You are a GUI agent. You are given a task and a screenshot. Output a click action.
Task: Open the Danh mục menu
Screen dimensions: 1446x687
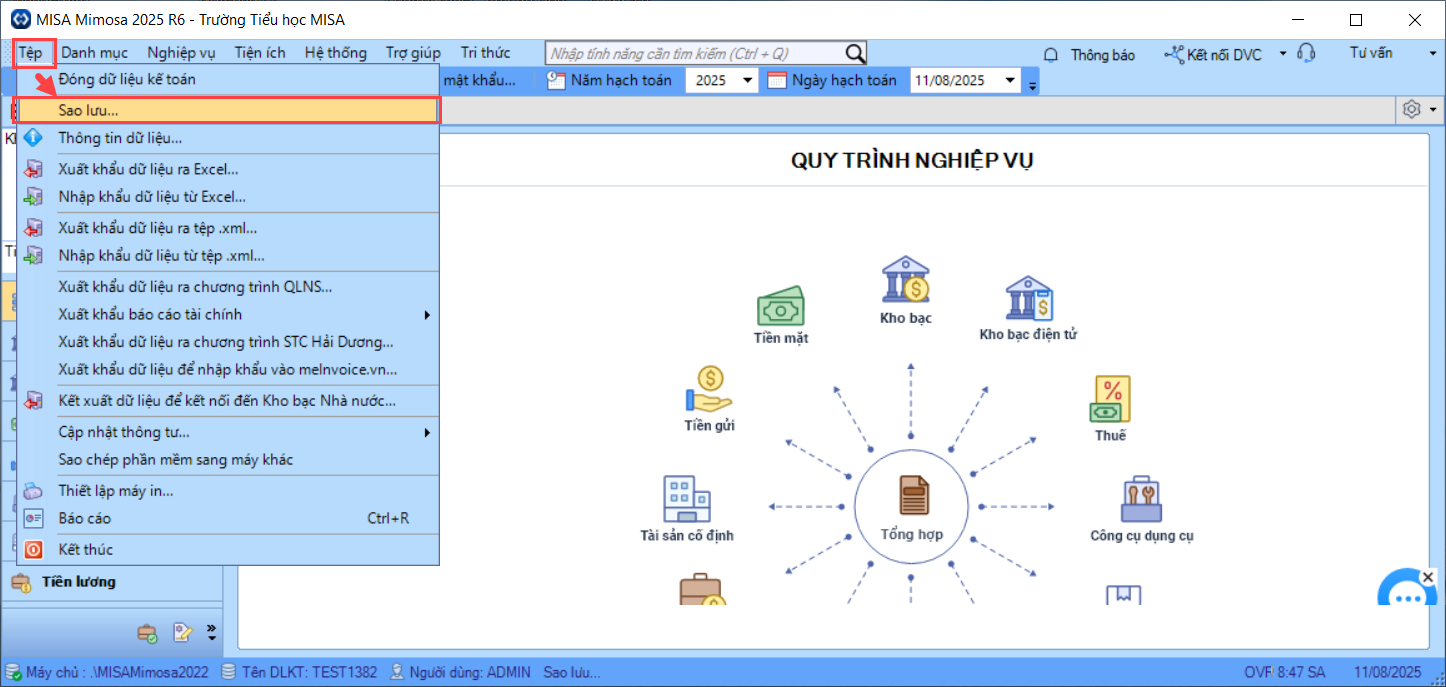tap(93, 53)
